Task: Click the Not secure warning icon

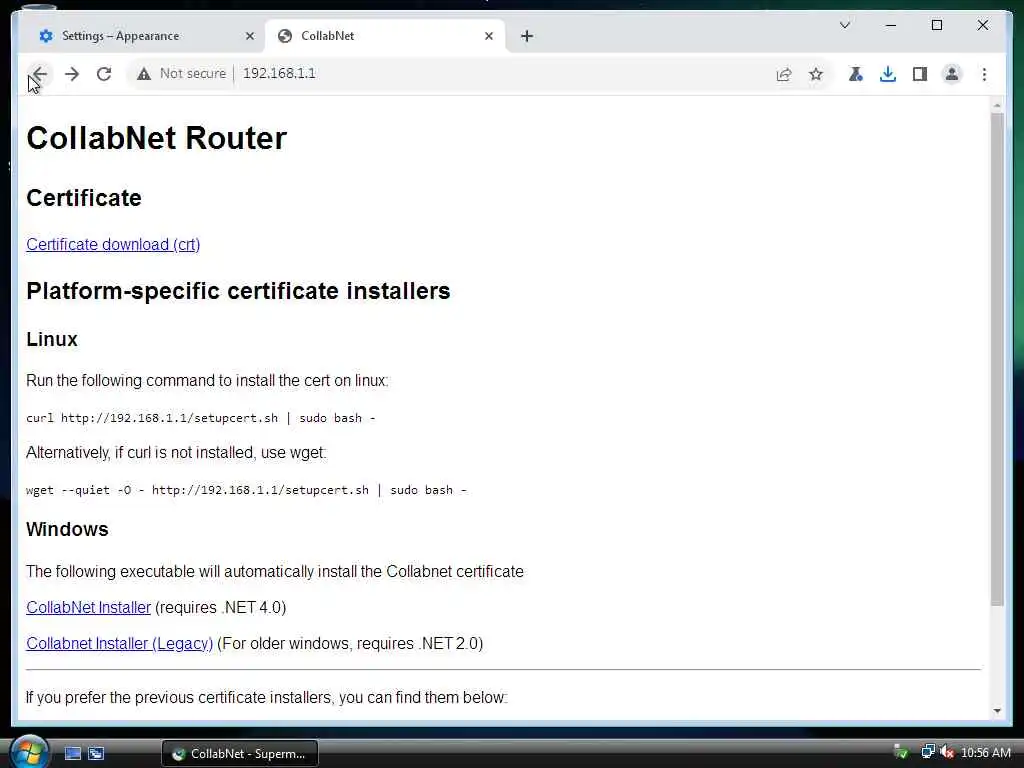Action: (144, 74)
